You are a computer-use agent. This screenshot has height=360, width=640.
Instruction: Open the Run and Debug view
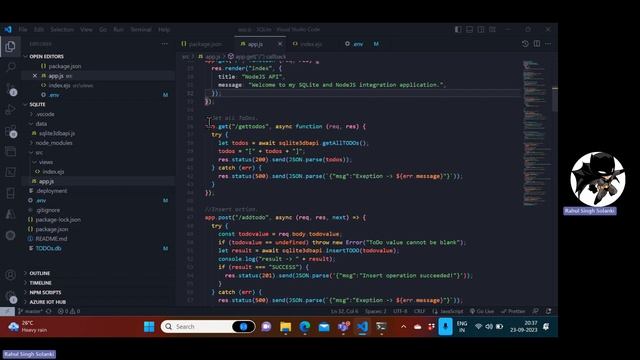coord(11,109)
